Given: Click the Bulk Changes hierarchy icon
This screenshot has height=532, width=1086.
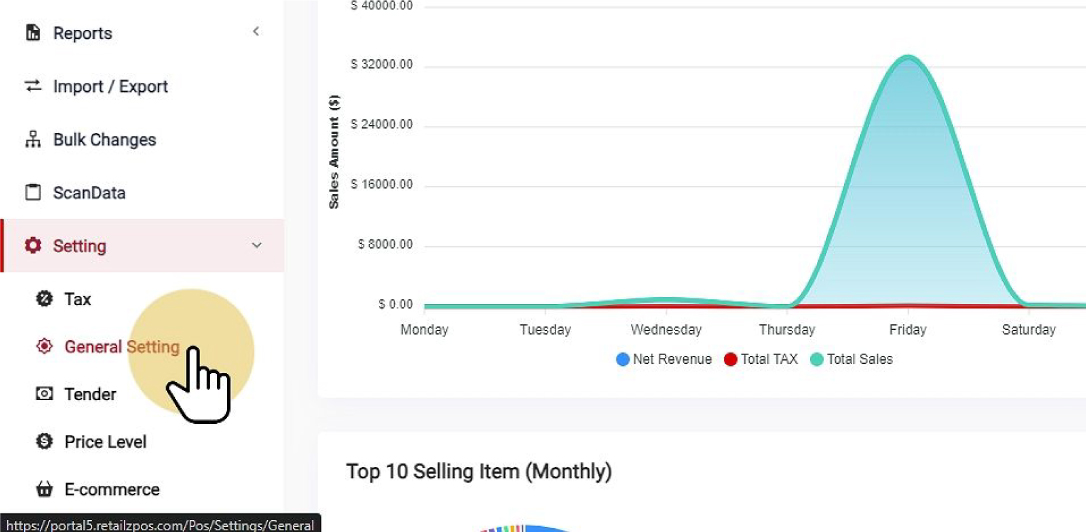Looking at the screenshot, I should 33,139.
